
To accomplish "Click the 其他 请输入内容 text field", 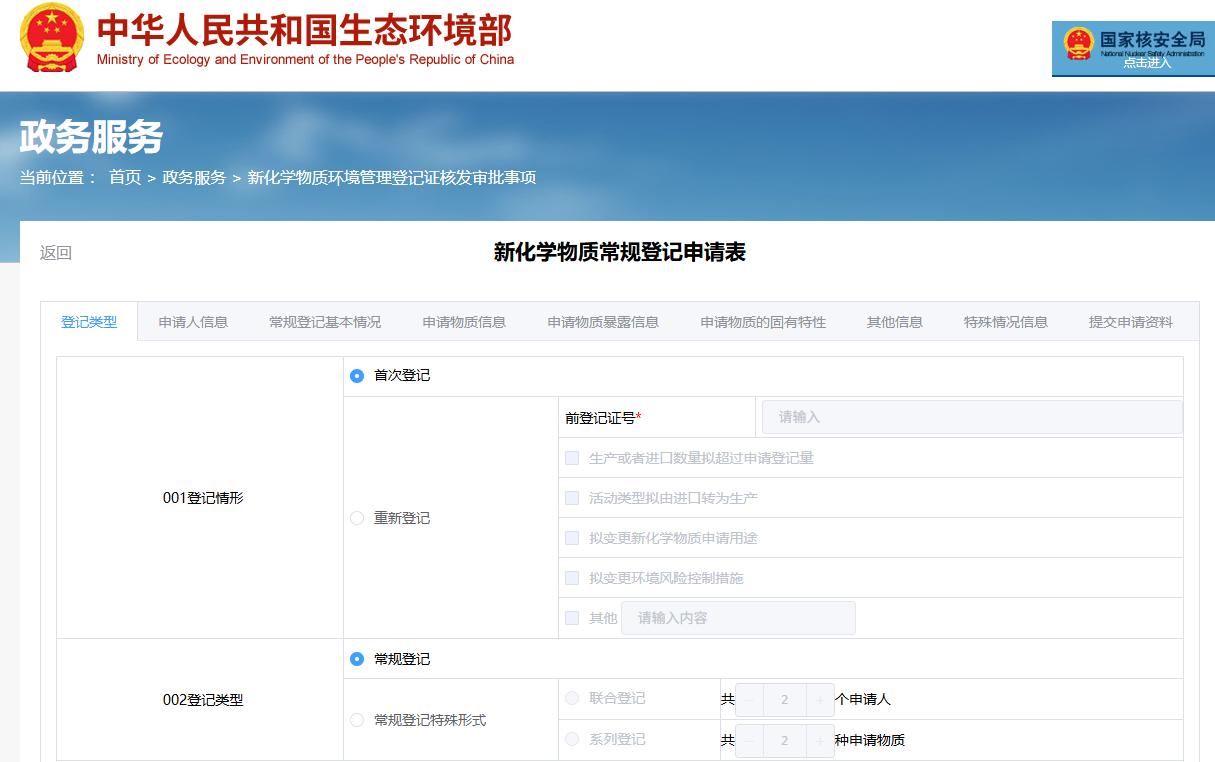I will (x=738, y=618).
